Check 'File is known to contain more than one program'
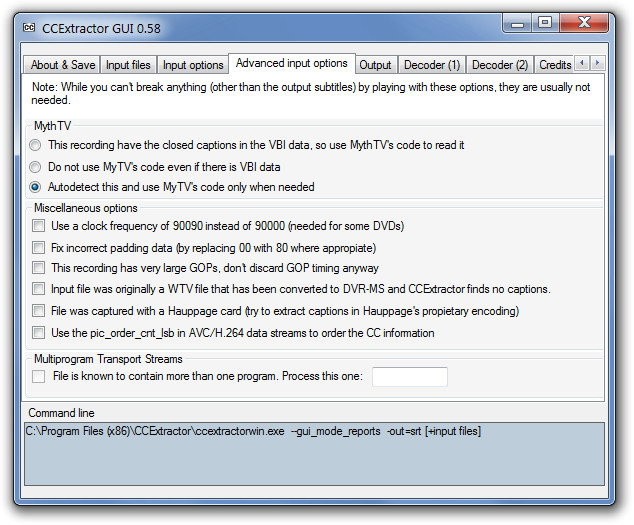 [x=38, y=376]
